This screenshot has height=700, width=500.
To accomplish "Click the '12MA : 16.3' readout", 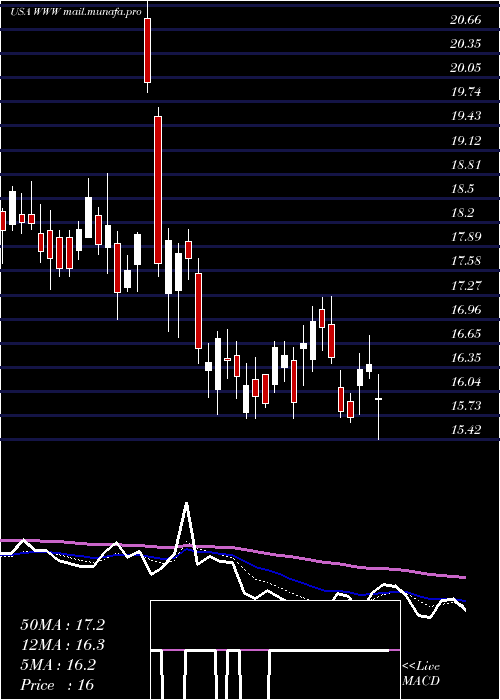I will pos(62,645).
